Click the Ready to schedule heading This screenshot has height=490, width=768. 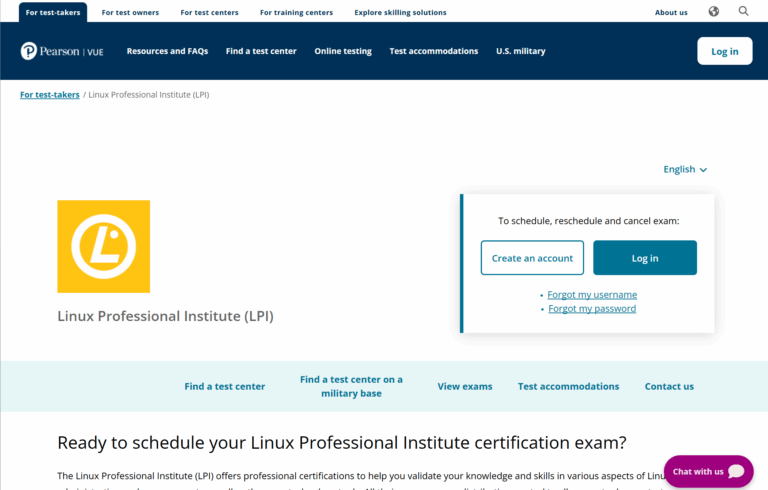coord(342,443)
